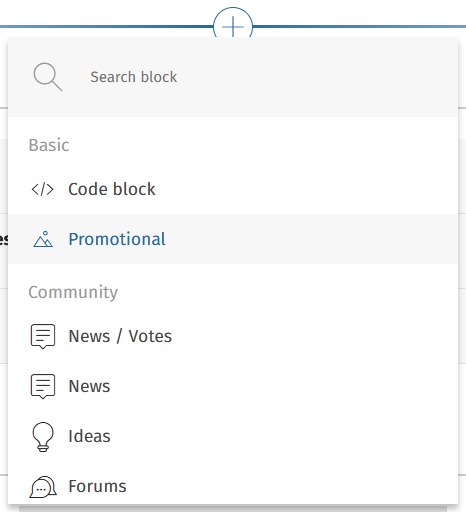The width and height of the screenshot is (466, 512).
Task: Click the blue insertion line right of plus
Action: point(359,26)
